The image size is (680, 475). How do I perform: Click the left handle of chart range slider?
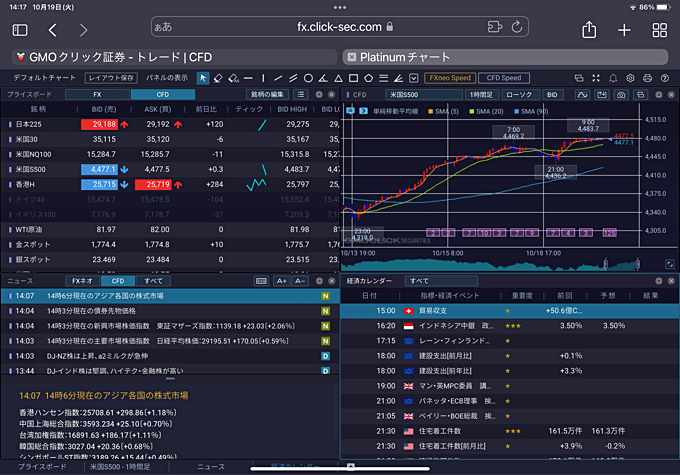606,264
